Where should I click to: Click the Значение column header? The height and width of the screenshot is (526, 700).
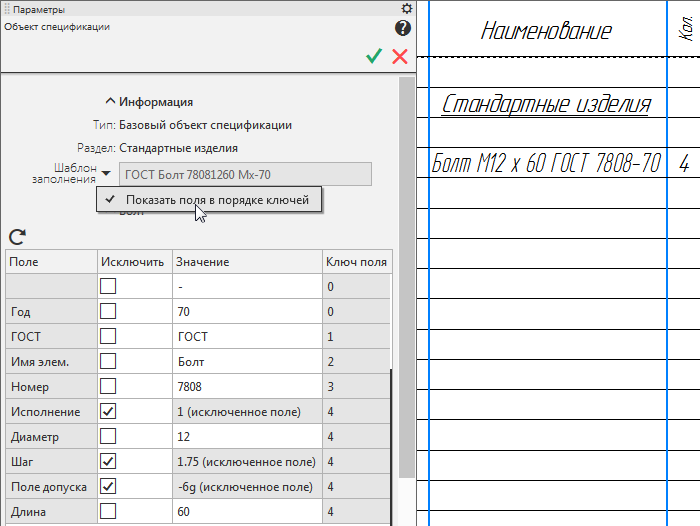pyautogui.click(x=203, y=262)
